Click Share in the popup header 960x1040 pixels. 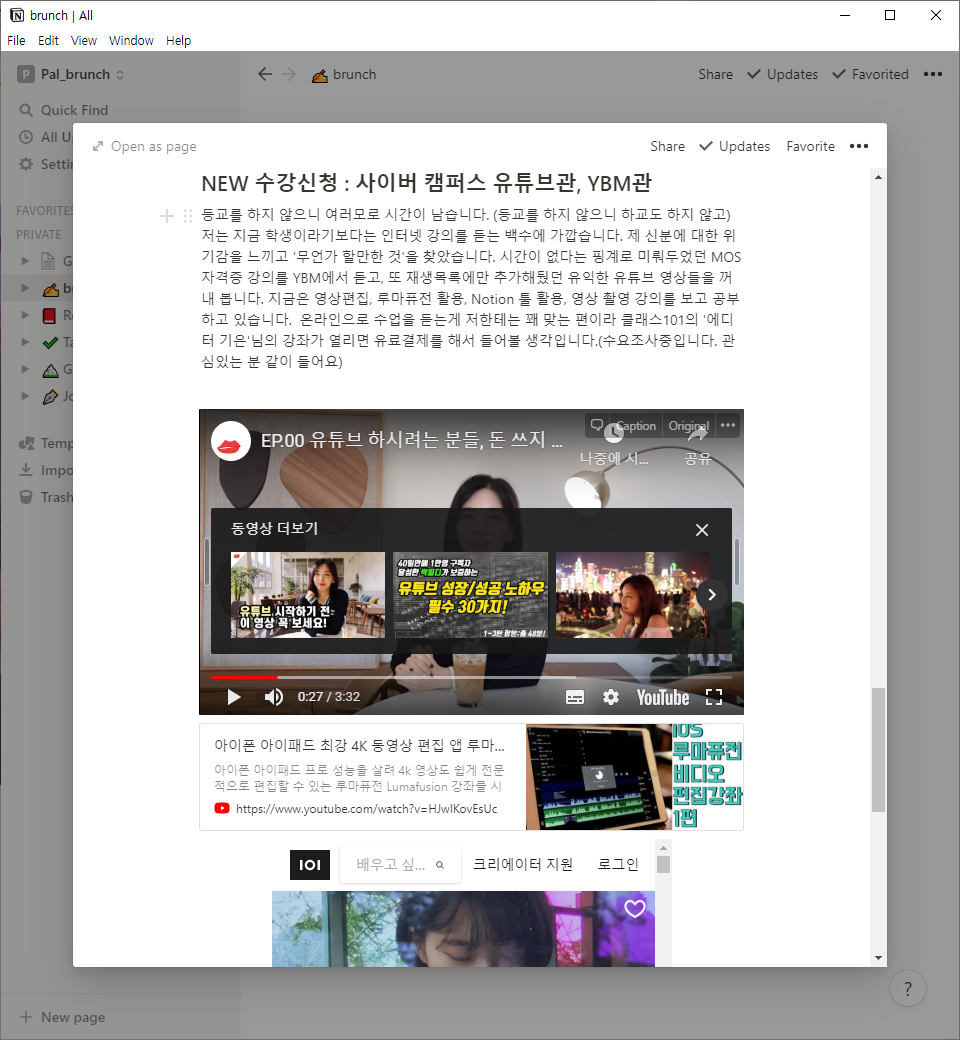[x=667, y=147]
